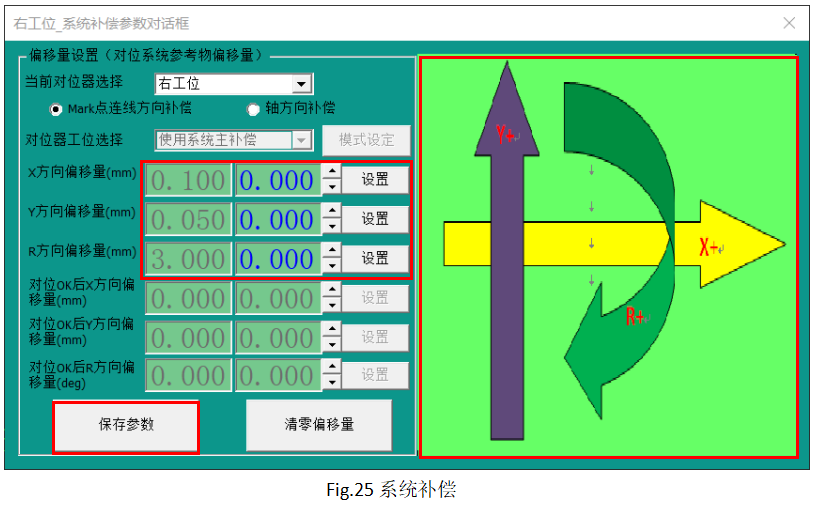Expand the 对位器工位选择 dropdown
This screenshot has width=814, height=505.
[301, 140]
